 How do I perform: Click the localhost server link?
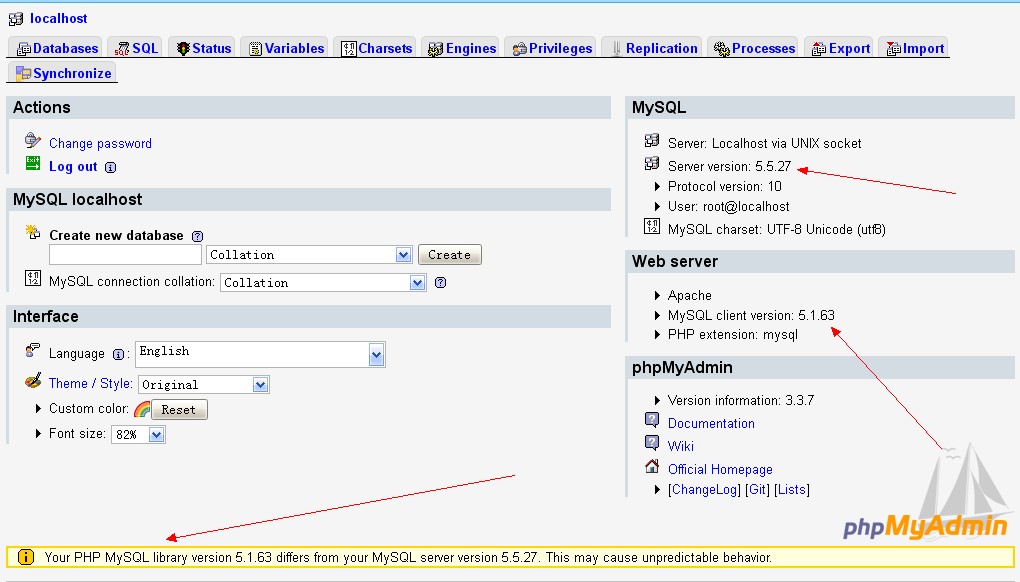coord(59,18)
